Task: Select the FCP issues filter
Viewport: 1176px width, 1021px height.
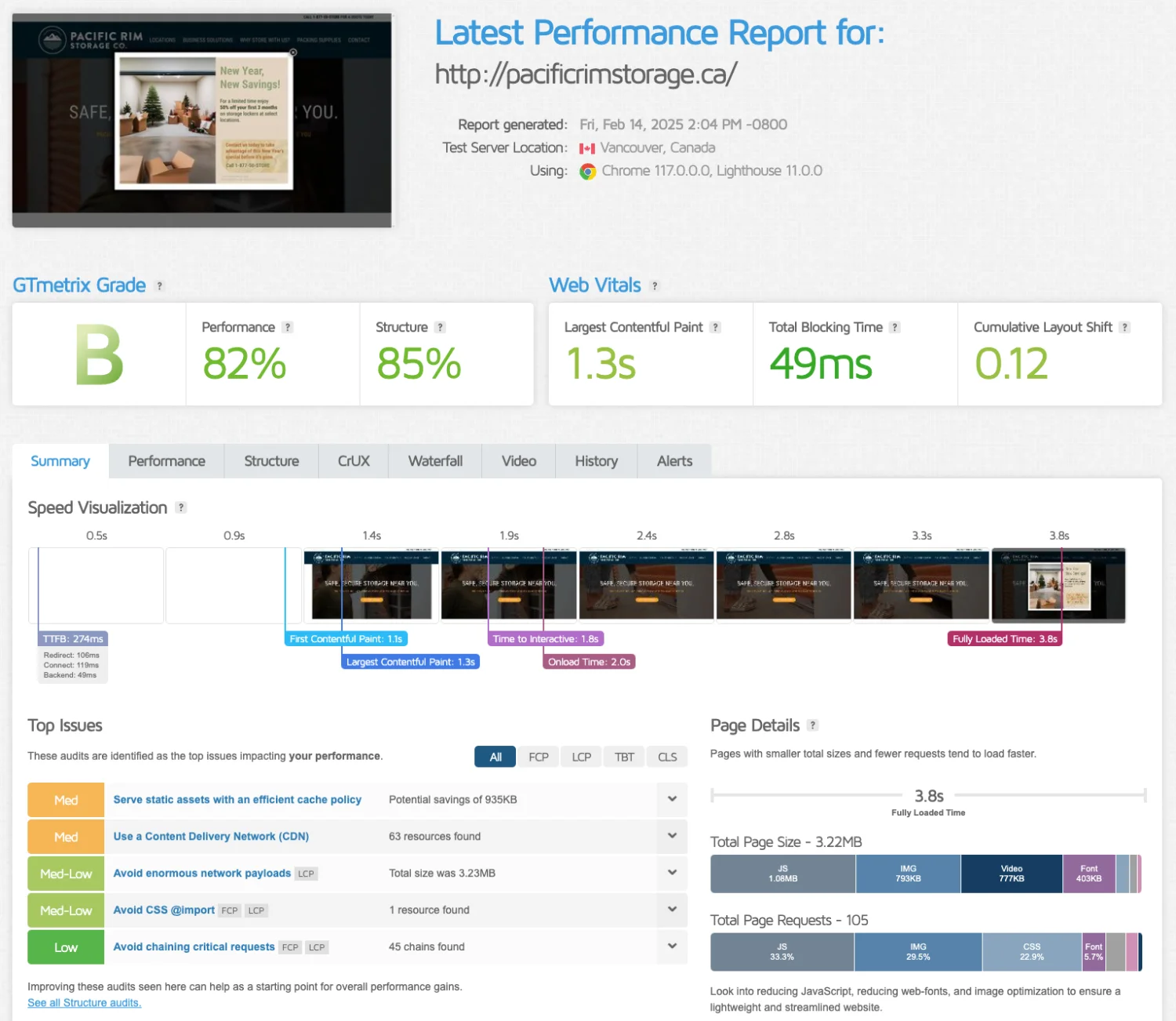Action: tap(538, 757)
